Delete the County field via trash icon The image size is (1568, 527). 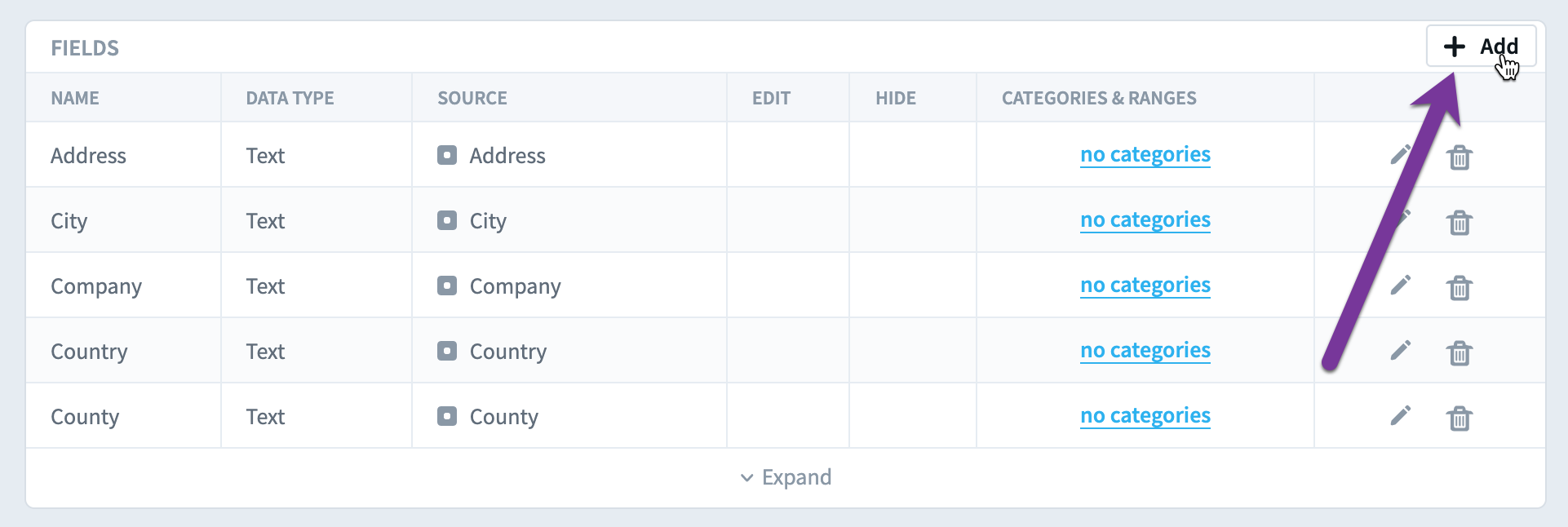(x=1459, y=418)
